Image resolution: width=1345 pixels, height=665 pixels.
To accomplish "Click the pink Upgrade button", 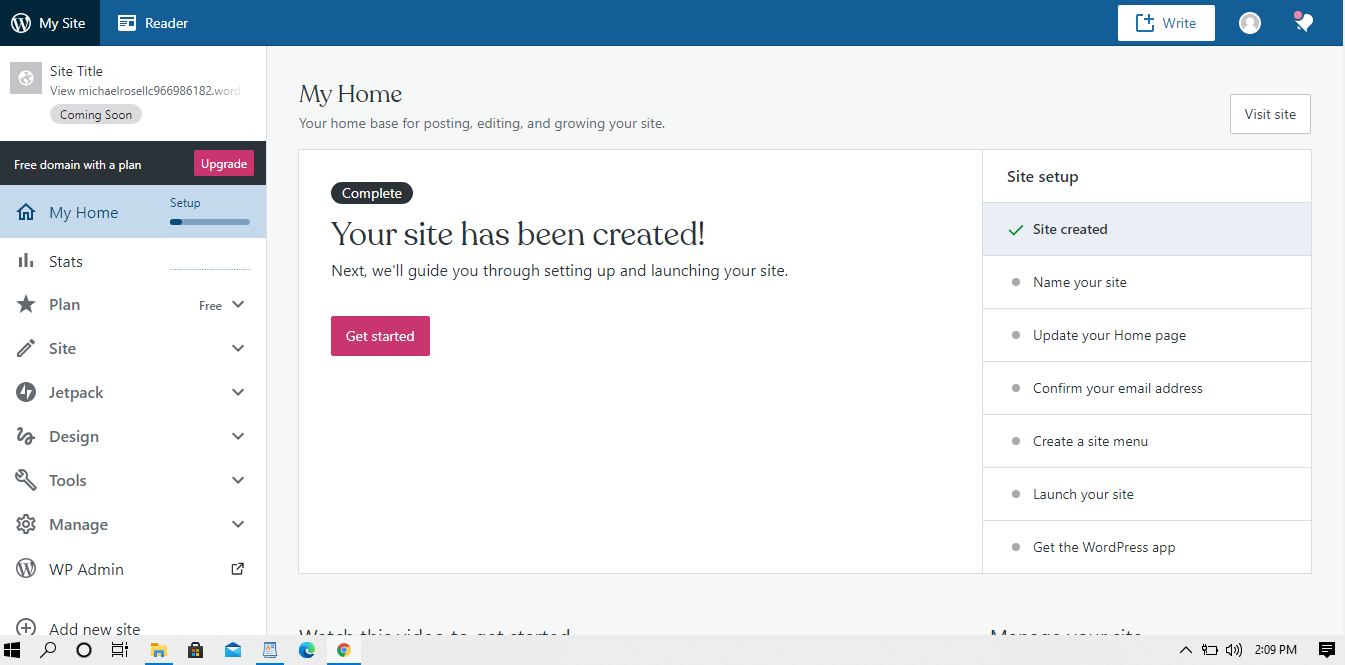I will [x=224, y=164].
